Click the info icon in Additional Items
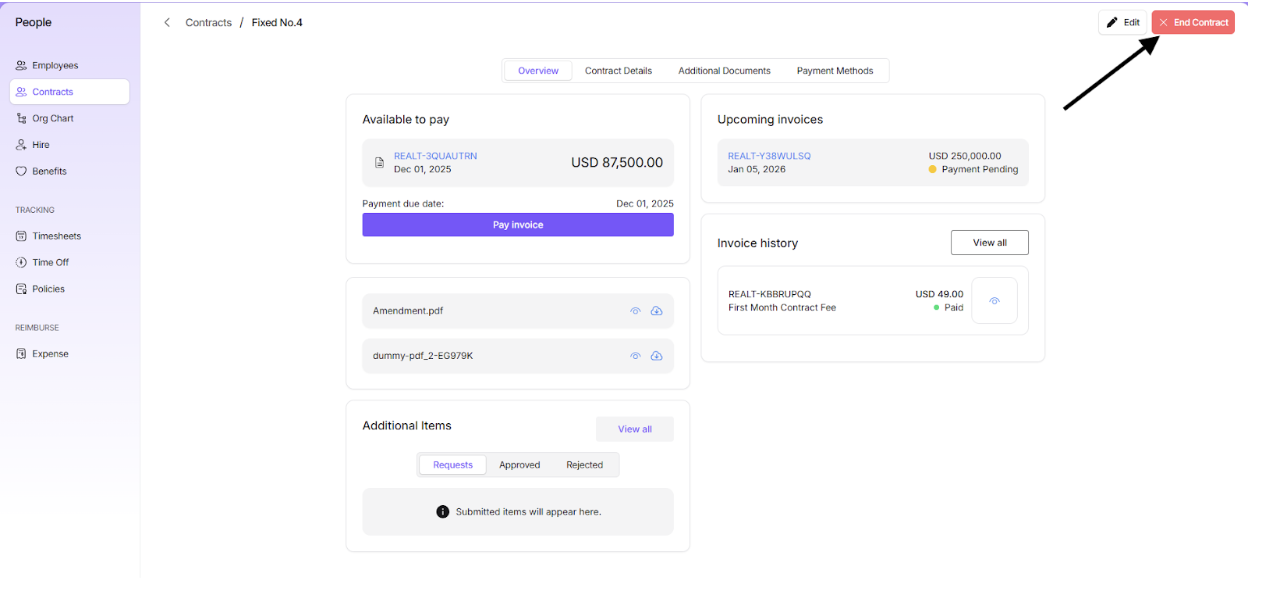This screenshot has height=604, width=1266. pos(443,512)
